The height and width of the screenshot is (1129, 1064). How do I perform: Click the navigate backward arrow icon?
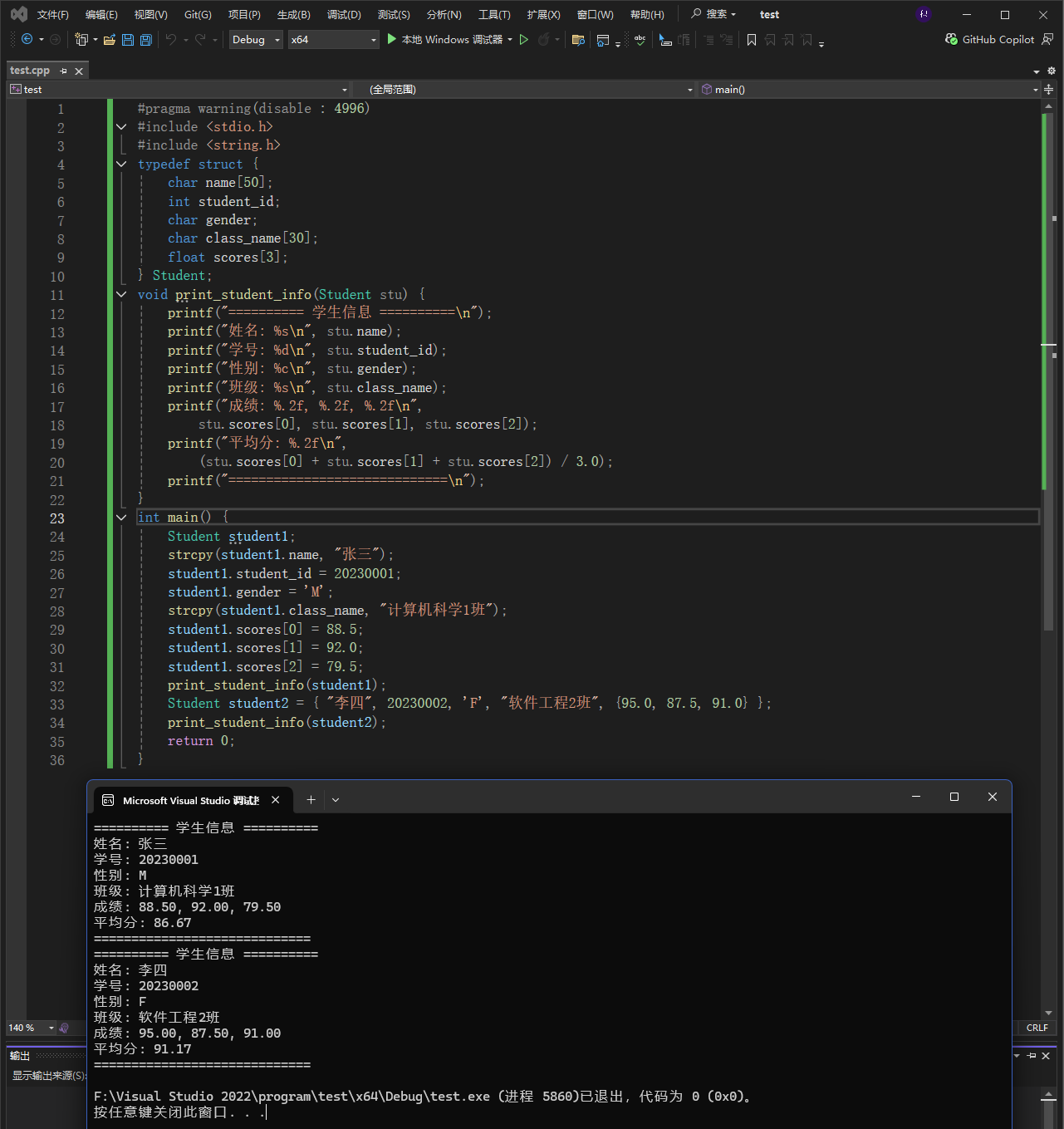tap(27, 39)
